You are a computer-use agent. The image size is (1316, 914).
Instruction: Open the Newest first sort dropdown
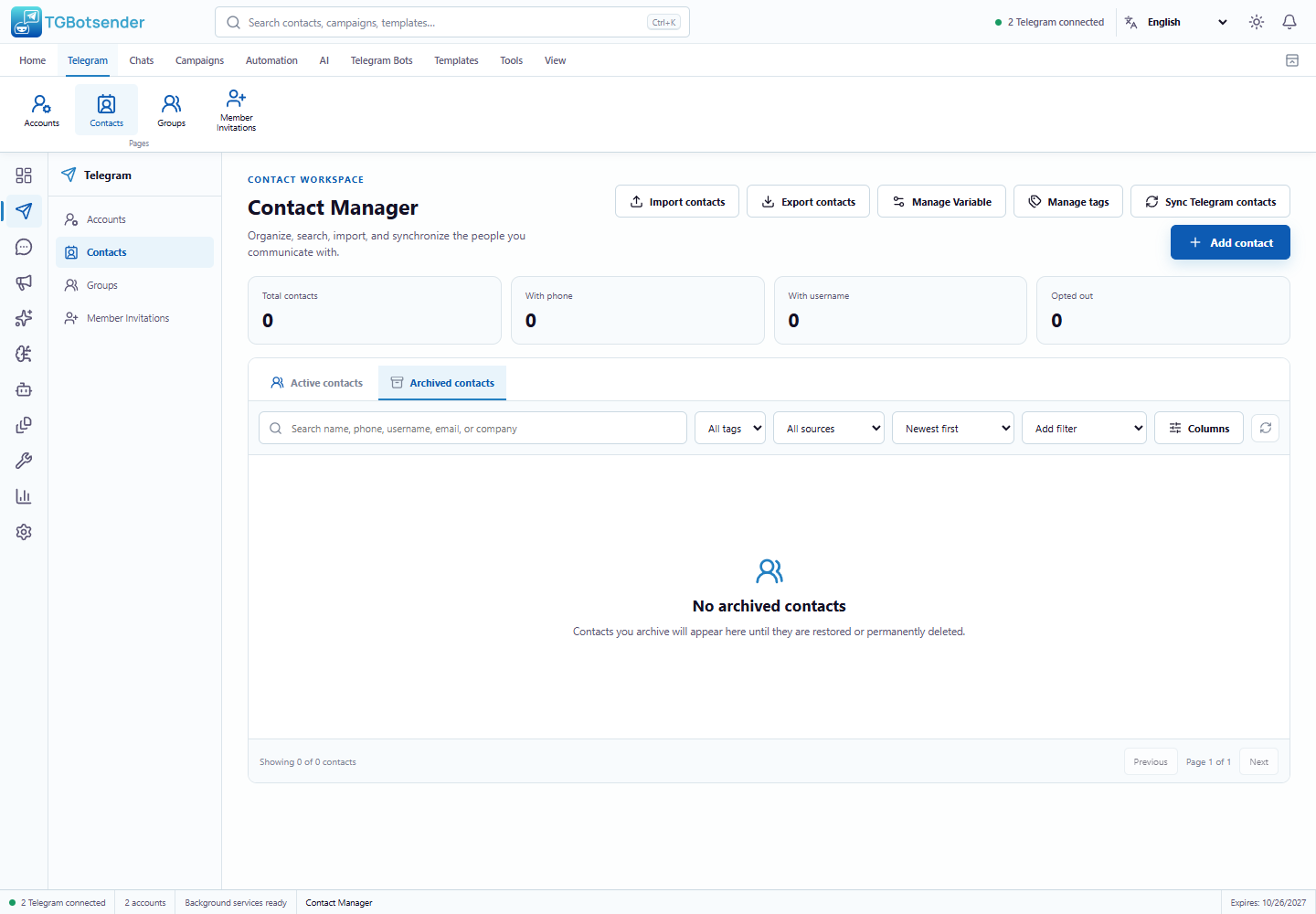[953, 428]
